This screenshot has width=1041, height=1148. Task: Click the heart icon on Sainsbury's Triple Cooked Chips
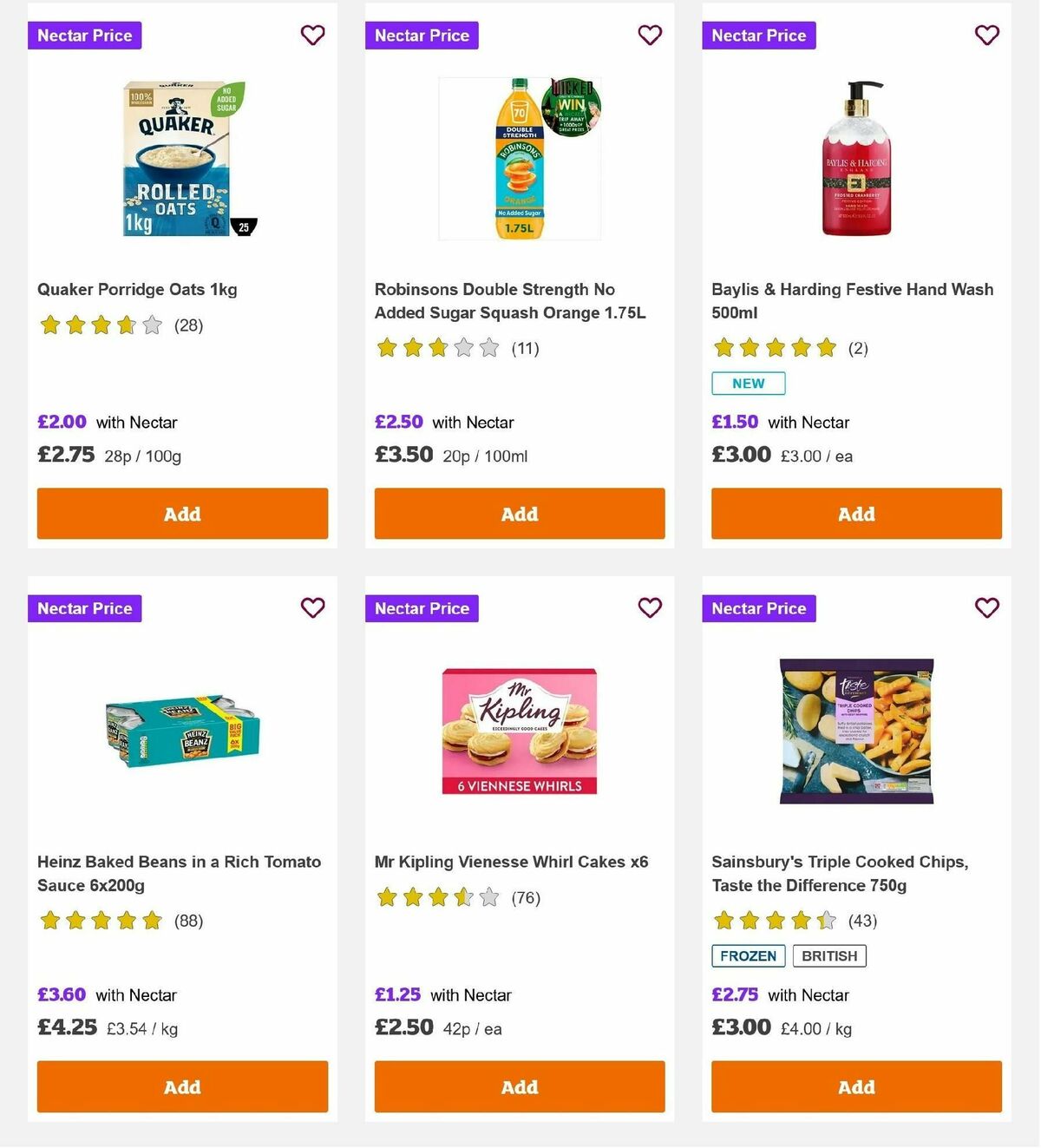click(x=986, y=608)
